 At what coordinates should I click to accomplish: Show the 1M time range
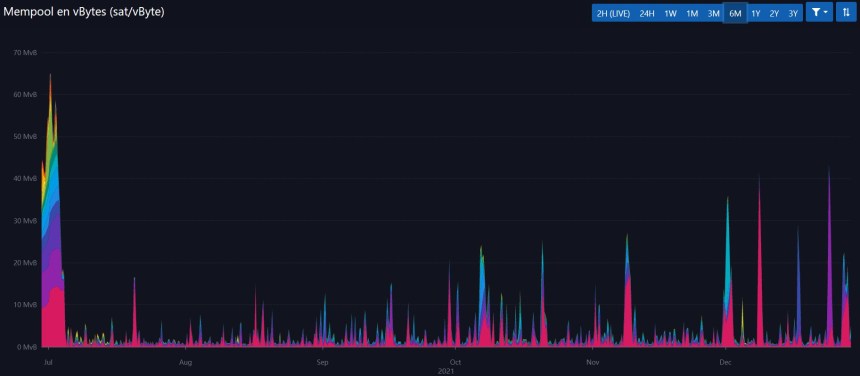click(x=692, y=13)
